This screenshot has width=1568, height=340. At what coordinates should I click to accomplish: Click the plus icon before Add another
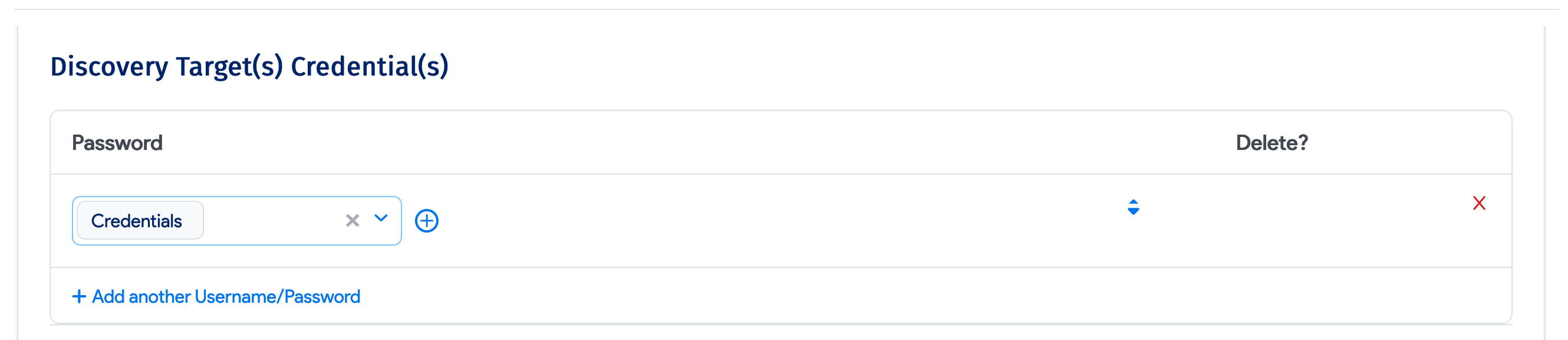tap(79, 297)
